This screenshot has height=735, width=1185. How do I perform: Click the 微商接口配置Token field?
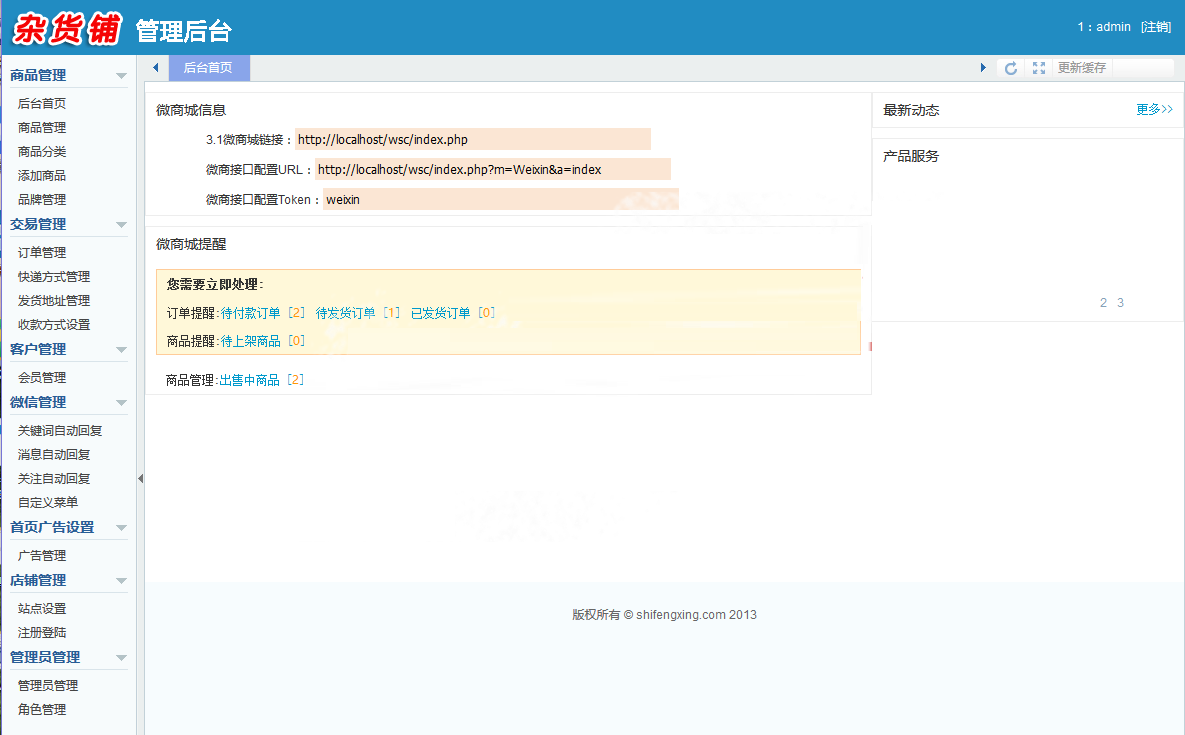(501, 199)
